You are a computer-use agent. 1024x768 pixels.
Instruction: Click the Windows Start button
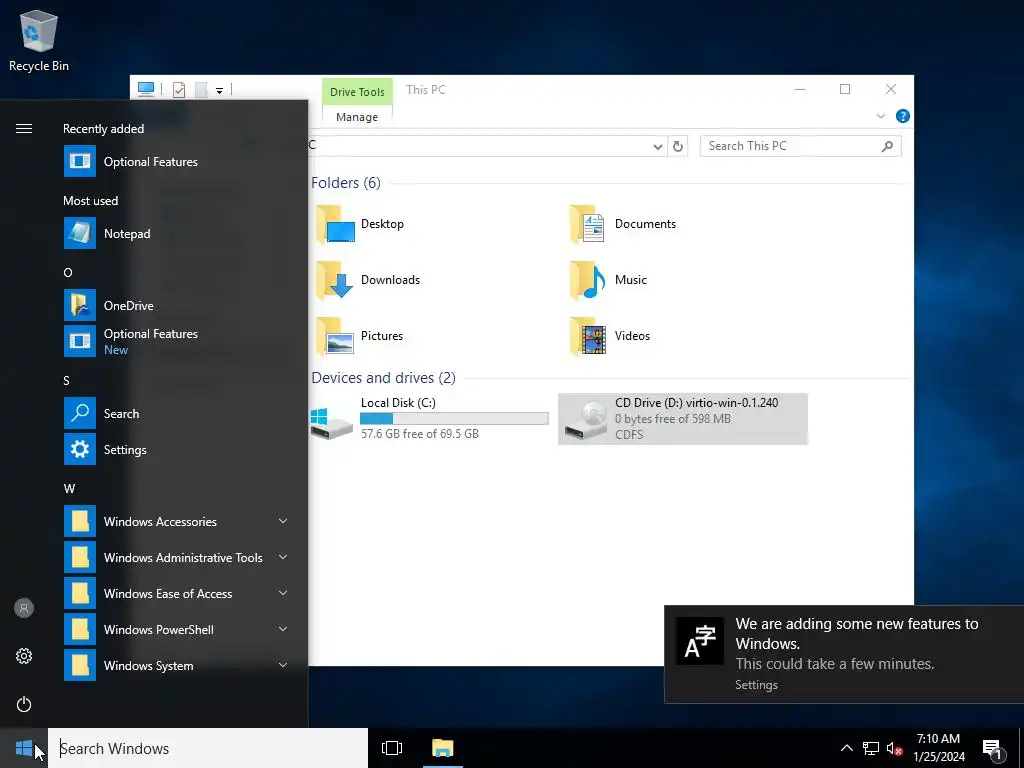[x=24, y=748]
